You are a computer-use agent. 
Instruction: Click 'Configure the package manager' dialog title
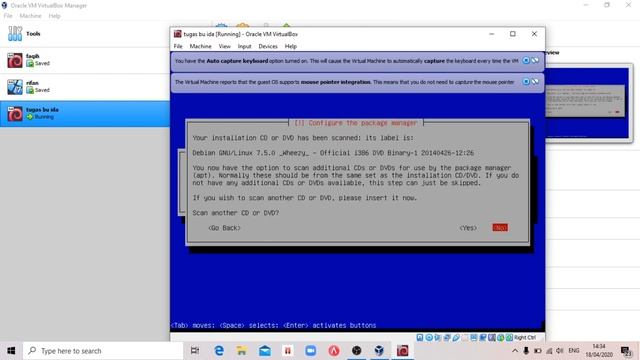click(356, 123)
